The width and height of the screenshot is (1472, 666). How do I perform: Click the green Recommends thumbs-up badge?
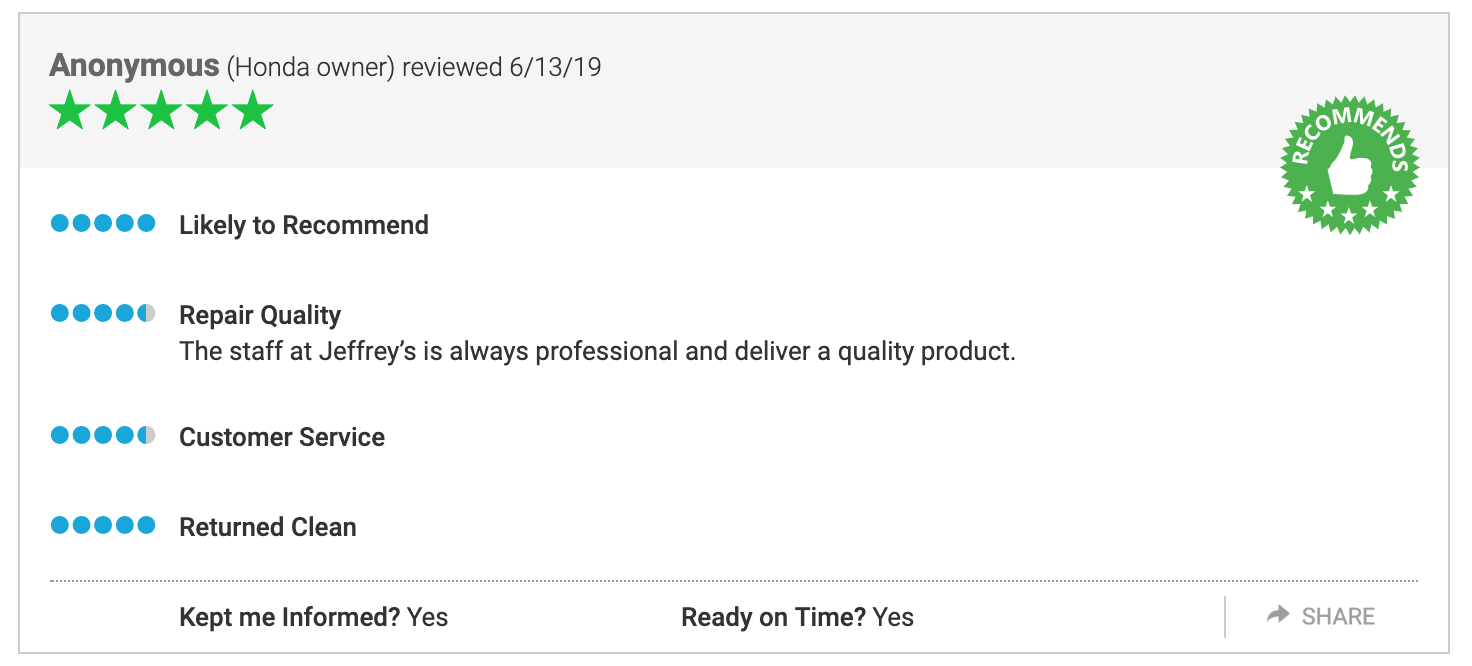[1350, 165]
